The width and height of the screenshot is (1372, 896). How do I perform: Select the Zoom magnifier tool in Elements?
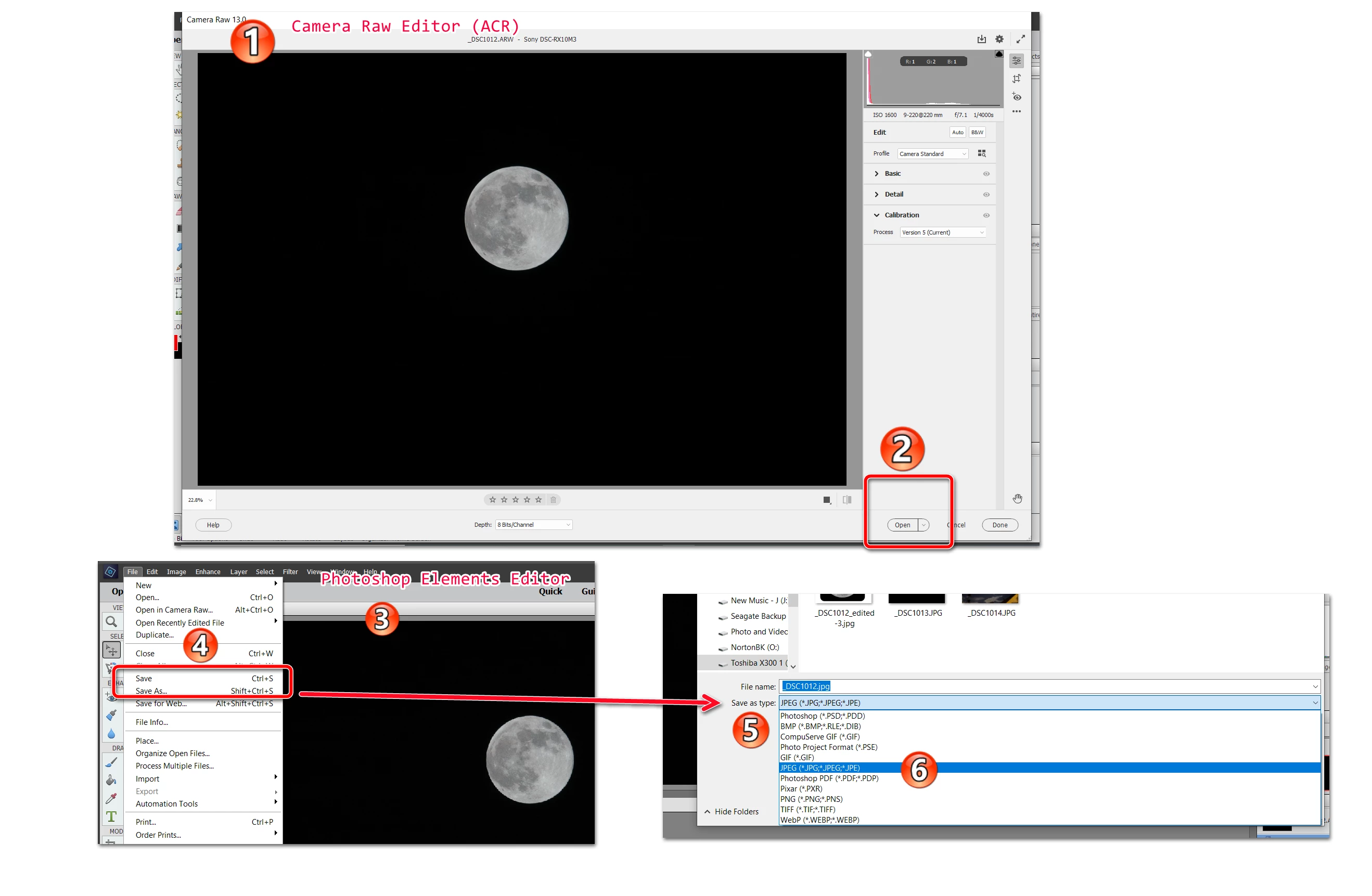(x=111, y=621)
